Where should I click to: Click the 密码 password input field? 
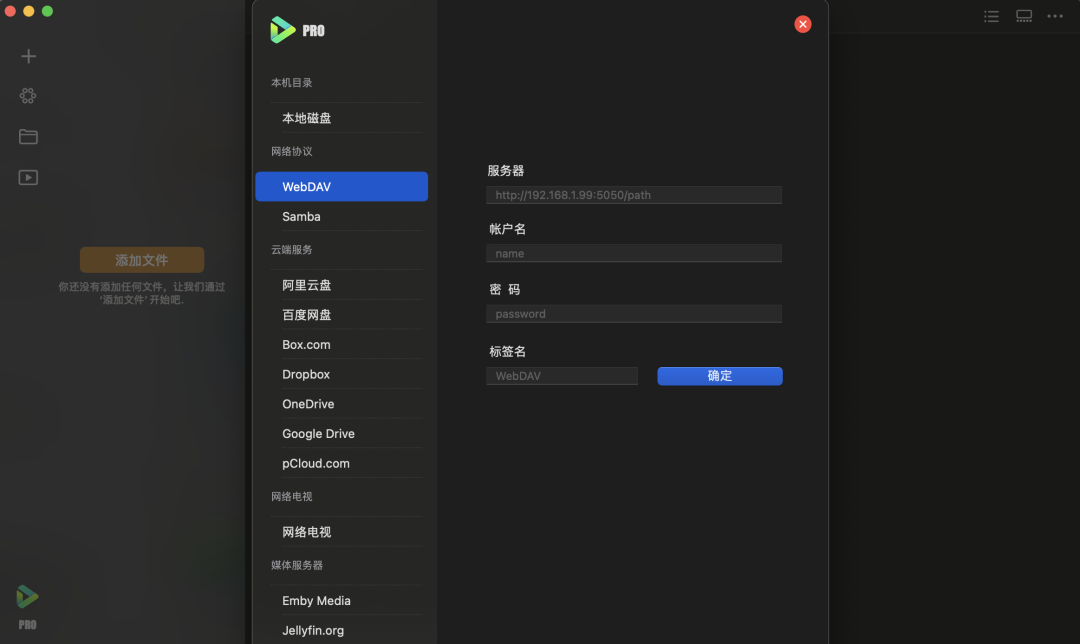(634, 314)
